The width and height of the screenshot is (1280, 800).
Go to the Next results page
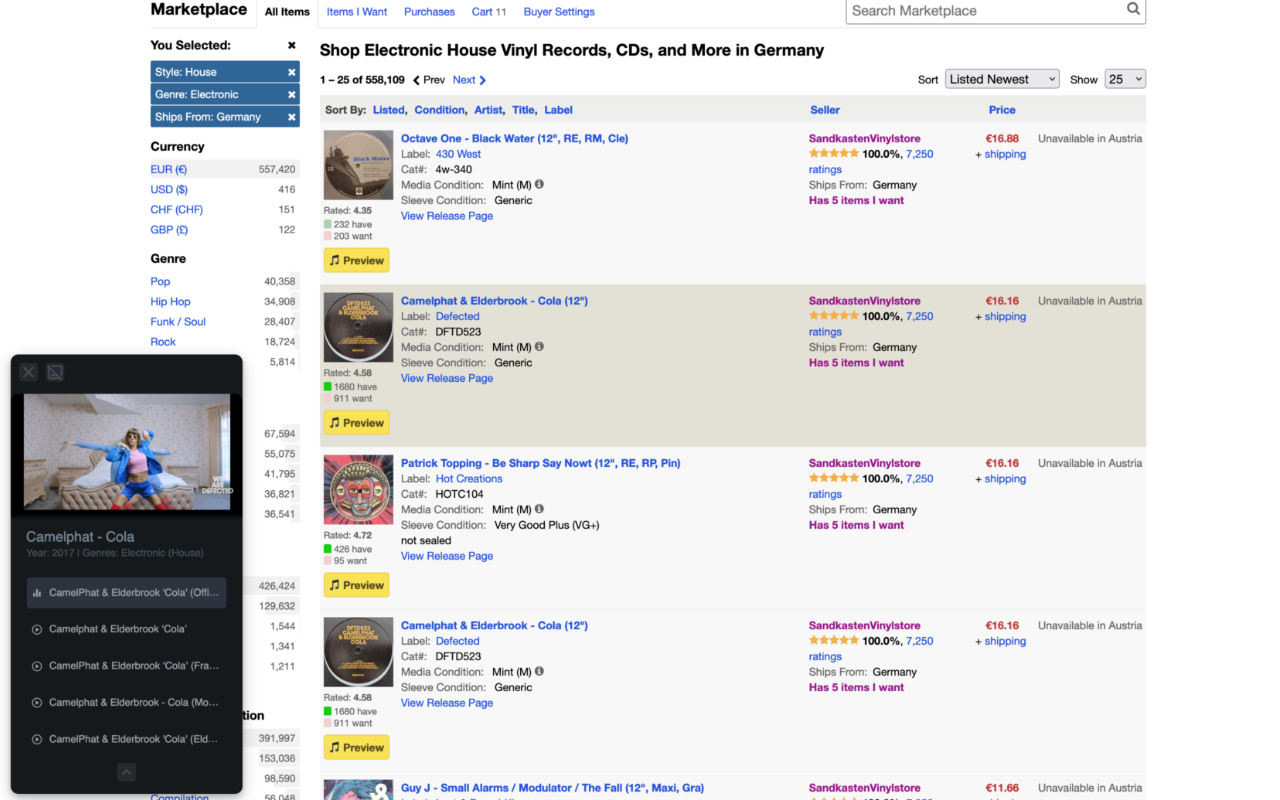point(469,80)
